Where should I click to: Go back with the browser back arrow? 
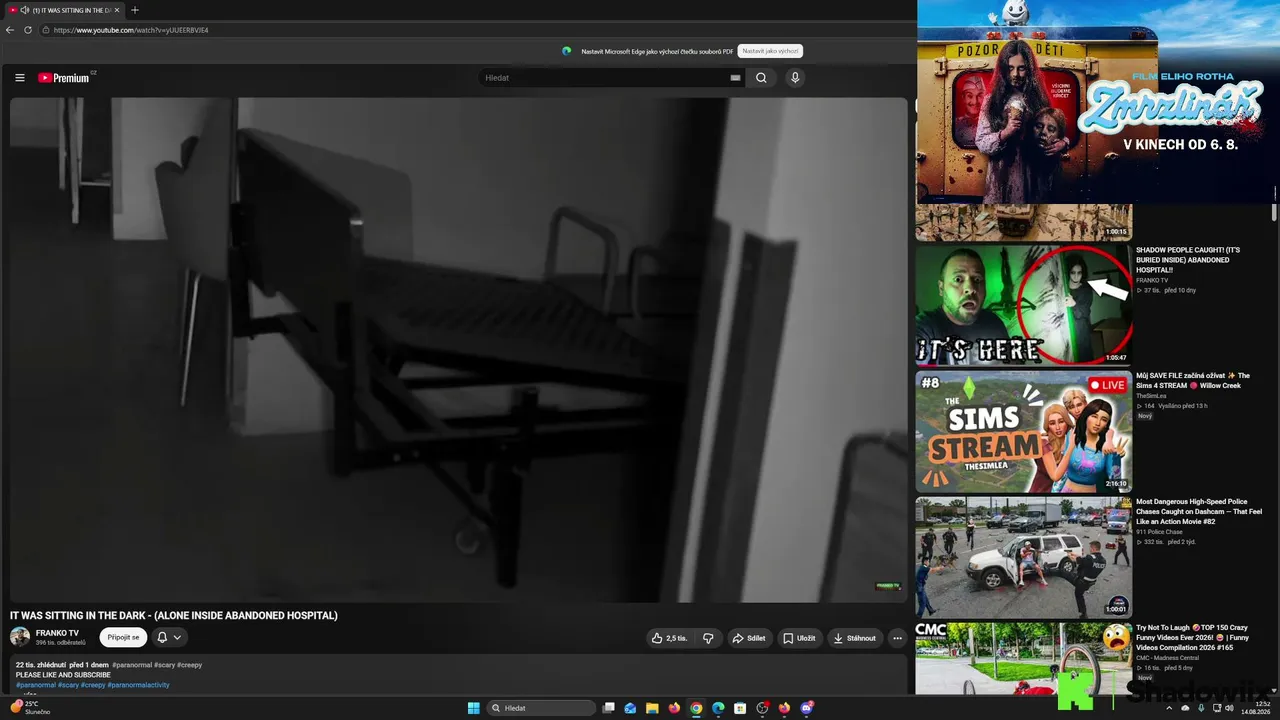10,30
